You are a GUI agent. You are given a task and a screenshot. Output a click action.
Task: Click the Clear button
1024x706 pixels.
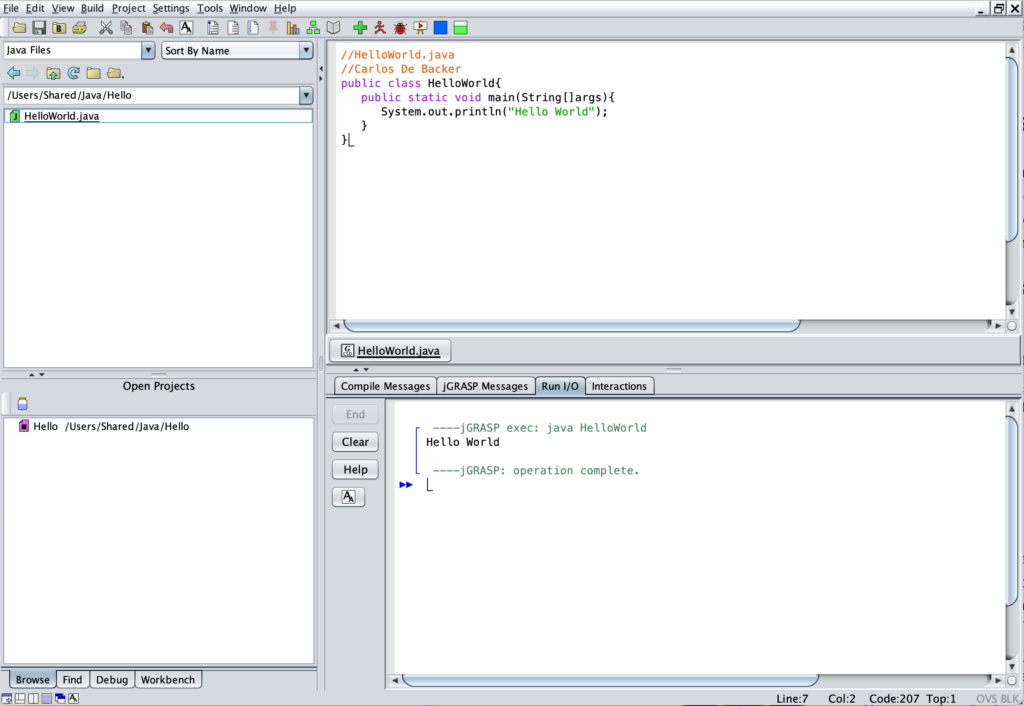tap(355, 442)
